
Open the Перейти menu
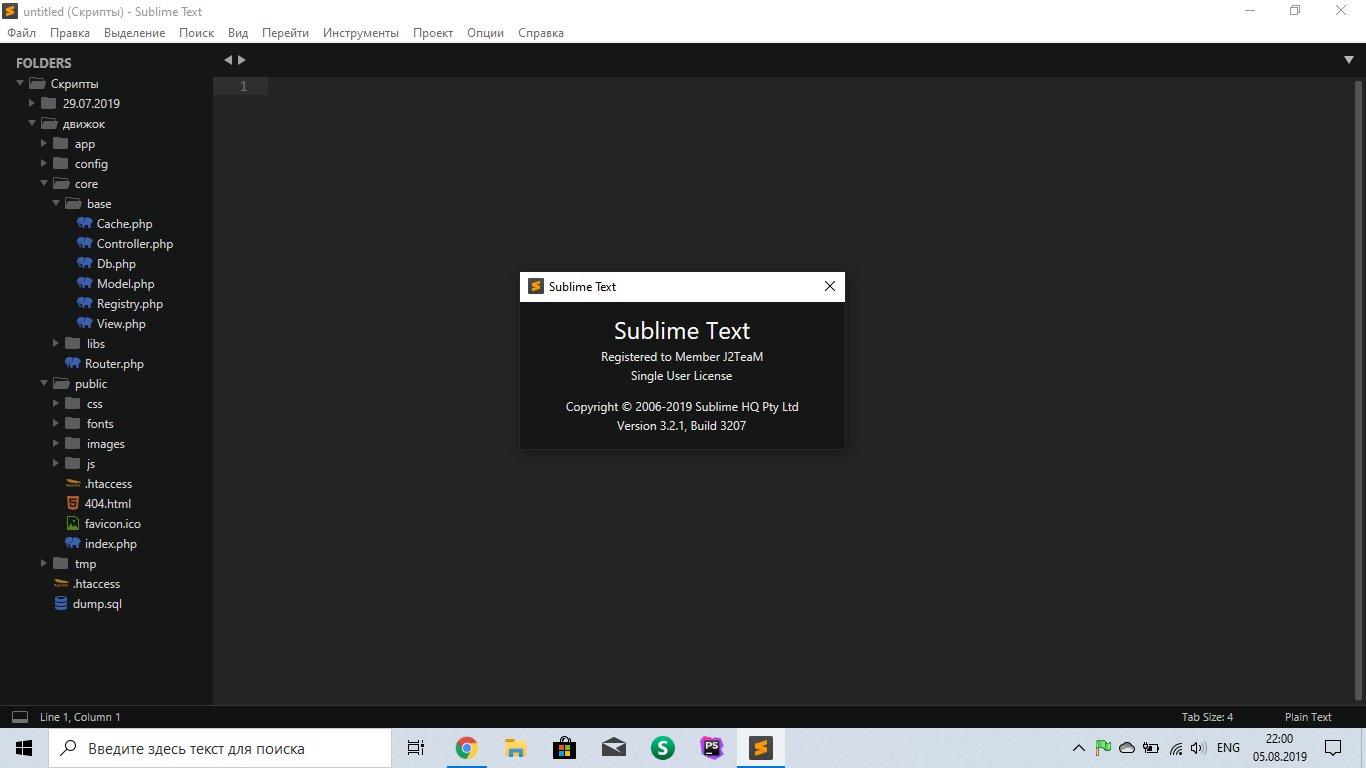285,33
